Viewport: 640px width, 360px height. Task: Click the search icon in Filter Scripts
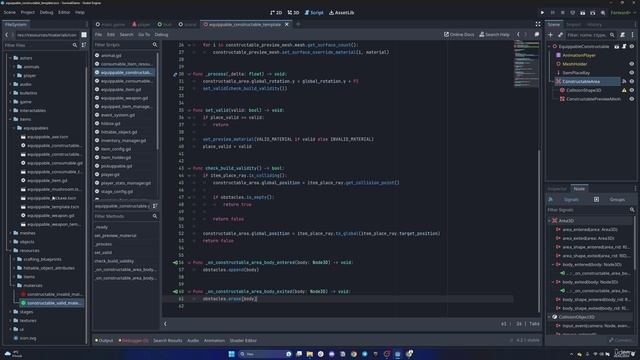155,44
